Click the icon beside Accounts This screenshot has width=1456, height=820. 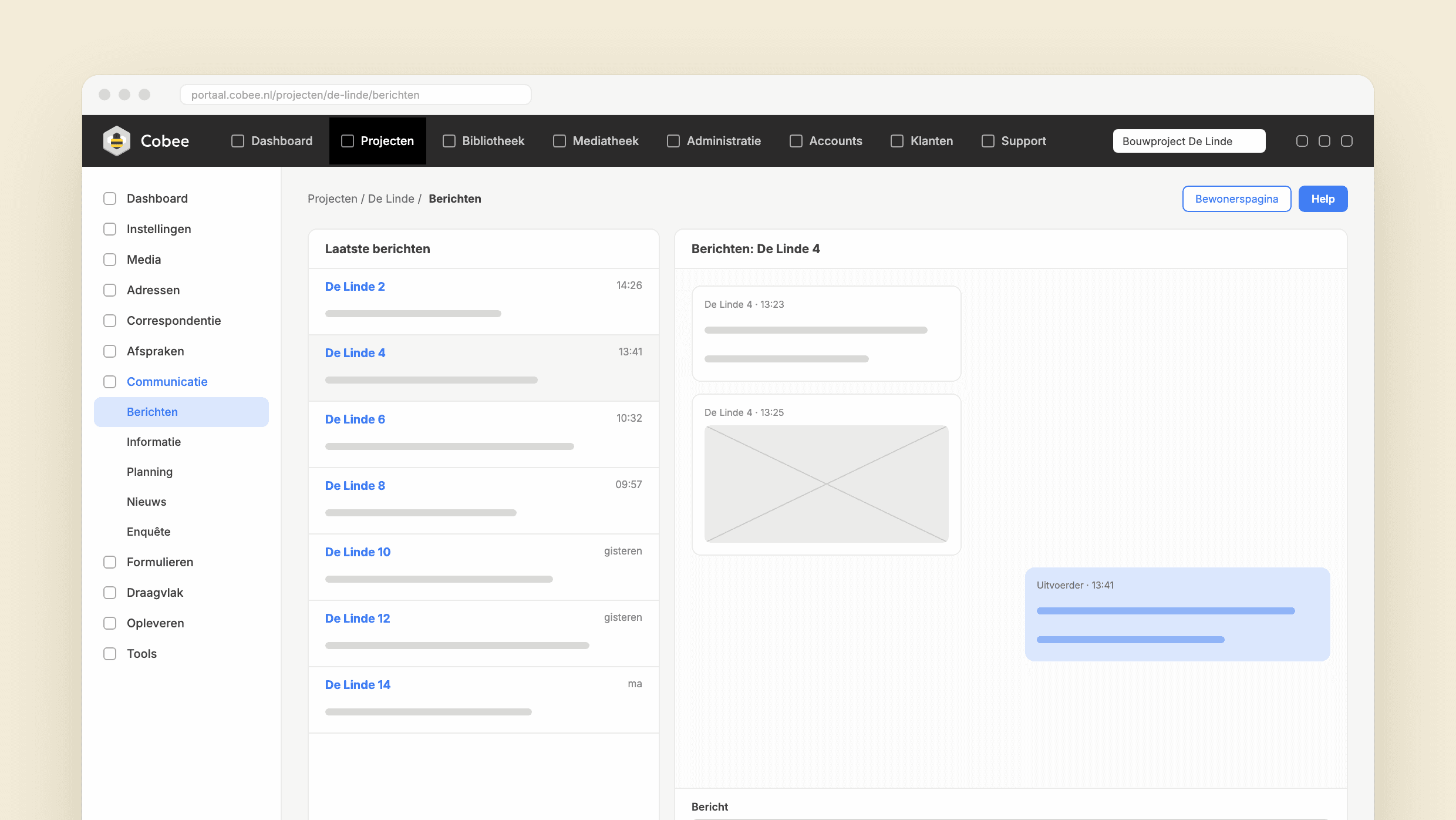click(x=796, y=141)
